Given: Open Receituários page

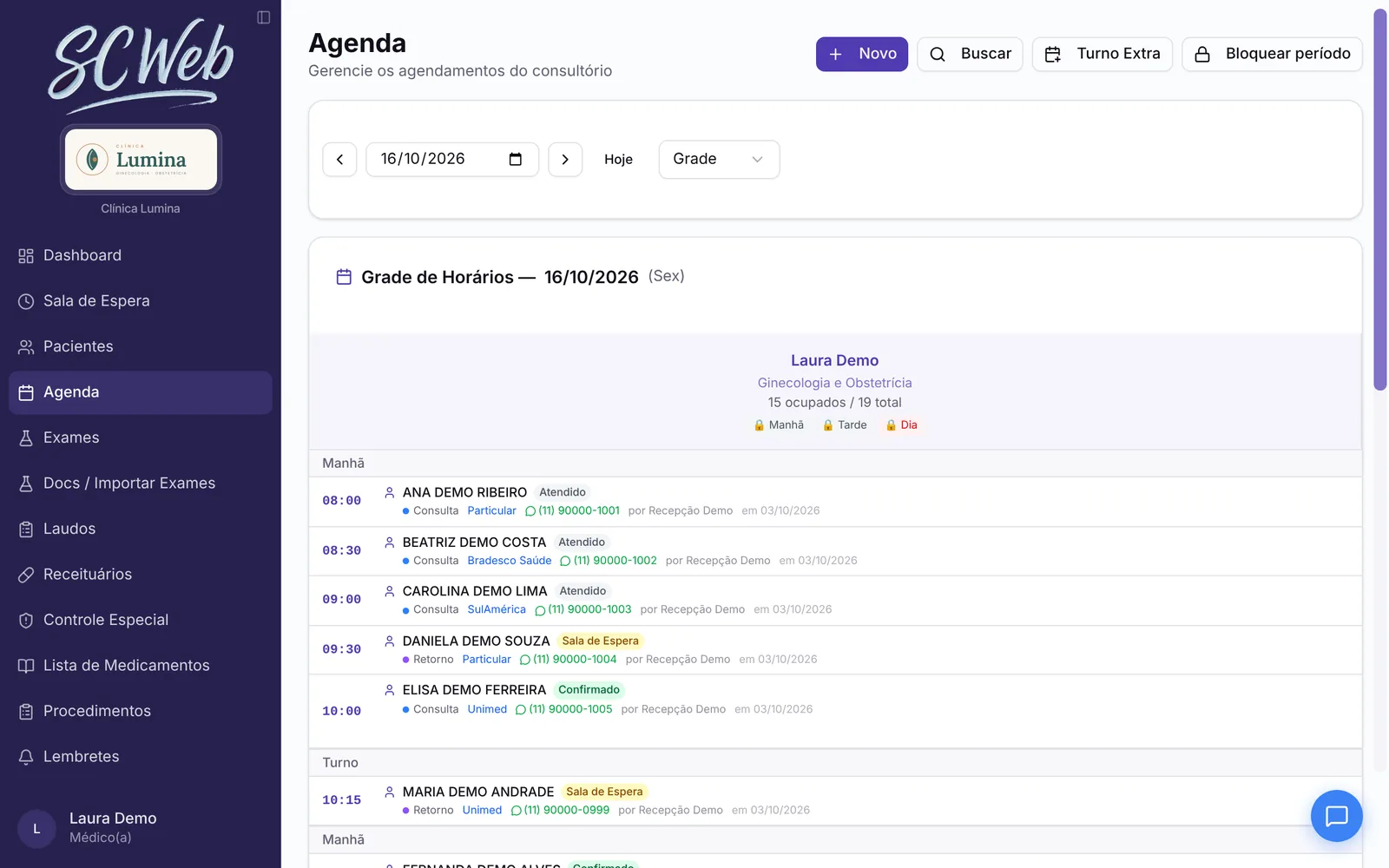Looking at the screenshot, I should pos(141,575).
